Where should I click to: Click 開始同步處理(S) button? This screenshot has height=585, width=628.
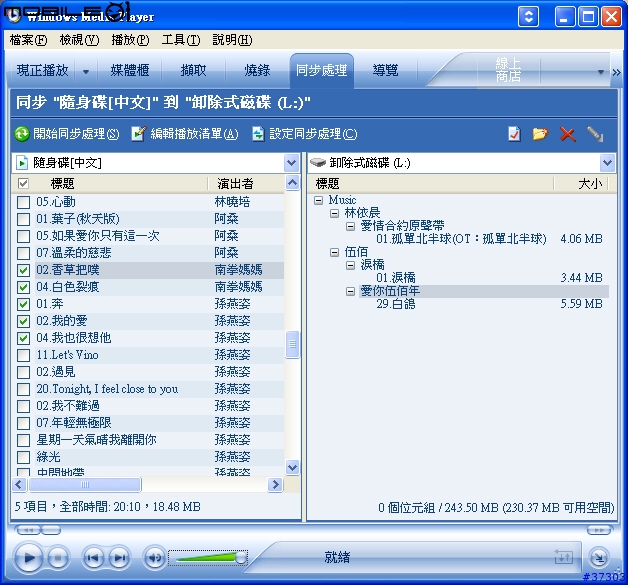(x=67, y=134)
